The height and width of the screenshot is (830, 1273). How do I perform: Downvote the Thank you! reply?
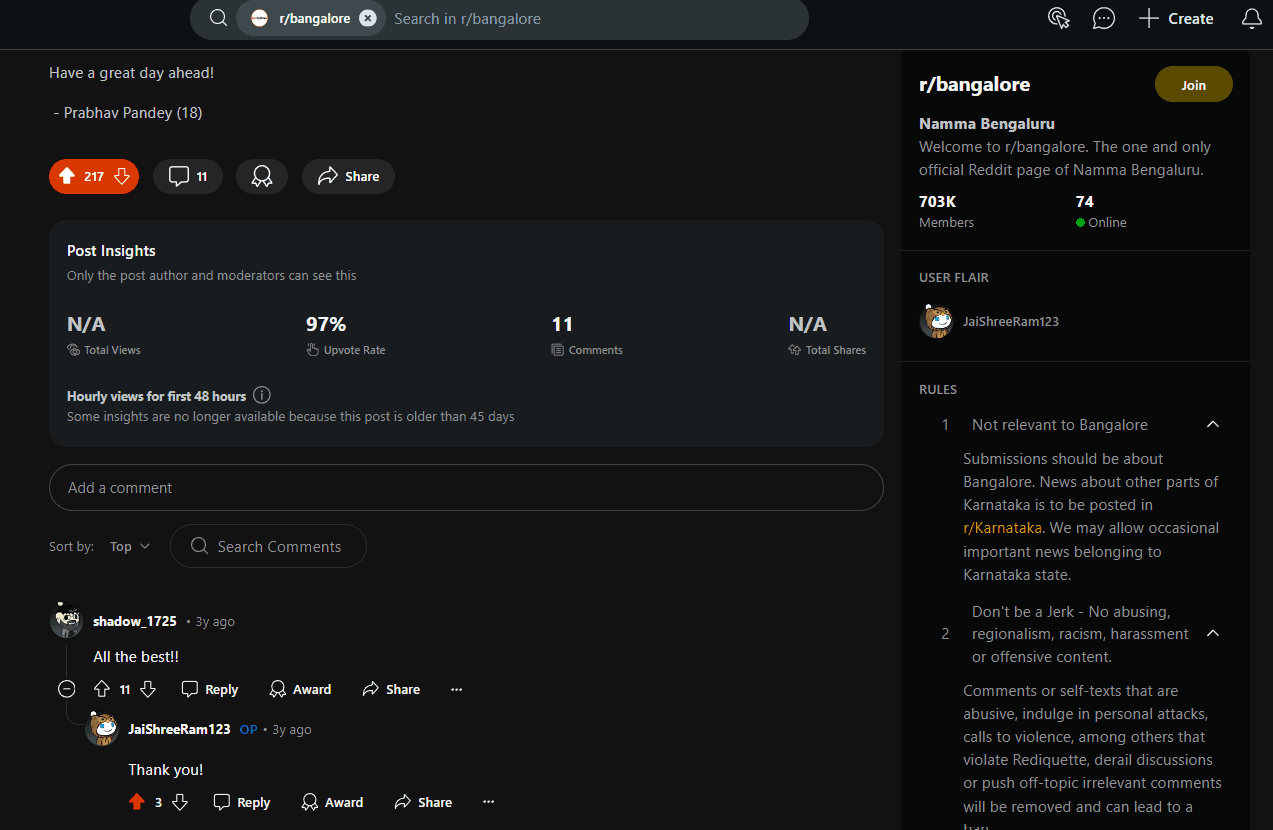[x=180, y=802]
